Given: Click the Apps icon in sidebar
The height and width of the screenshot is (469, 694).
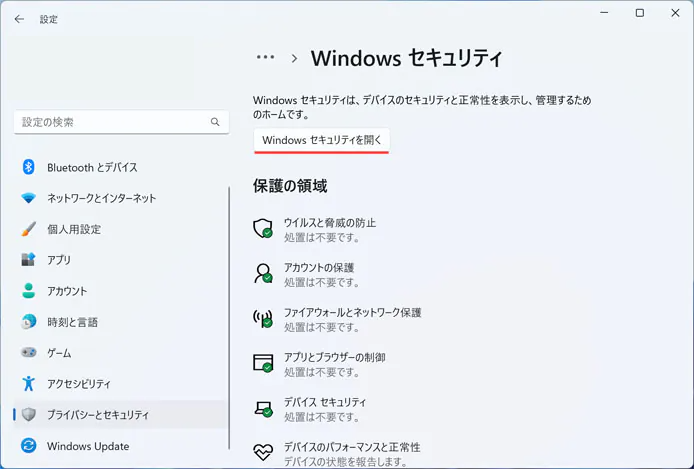Looking at the screenshot, I should click(x=29, y=260).
